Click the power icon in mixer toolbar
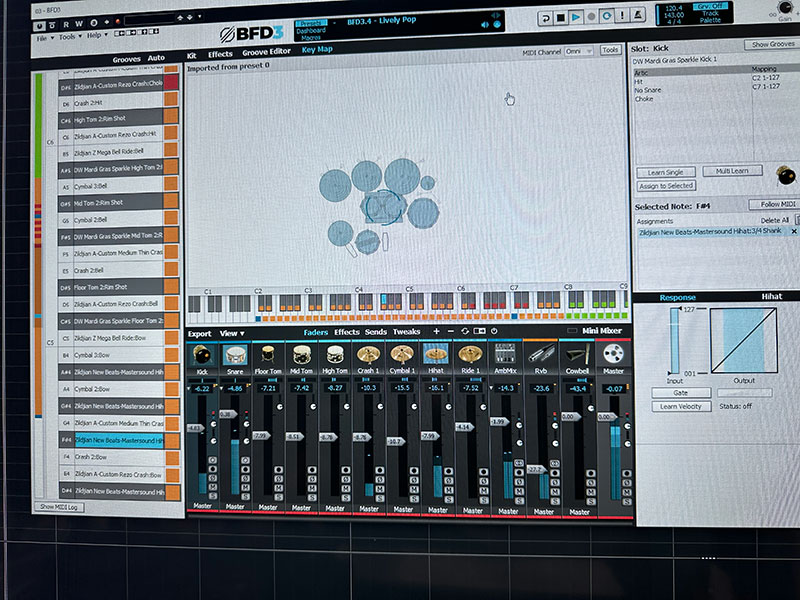The width and height of the screenshot is (800, 600). coord(494,331)
